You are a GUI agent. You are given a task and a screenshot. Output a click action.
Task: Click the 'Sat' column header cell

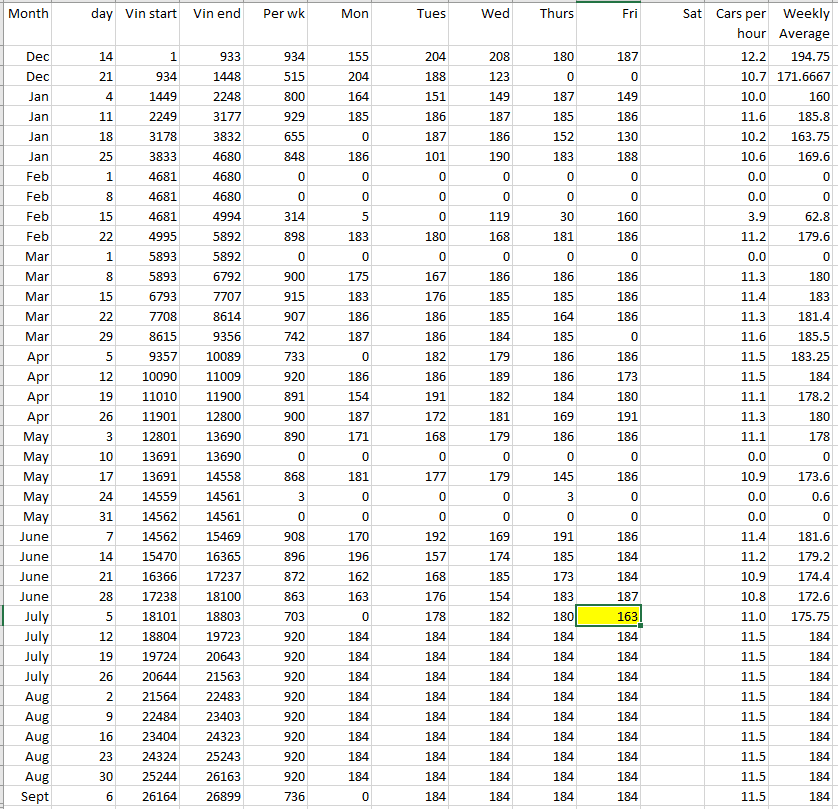(x=677, y=15)
